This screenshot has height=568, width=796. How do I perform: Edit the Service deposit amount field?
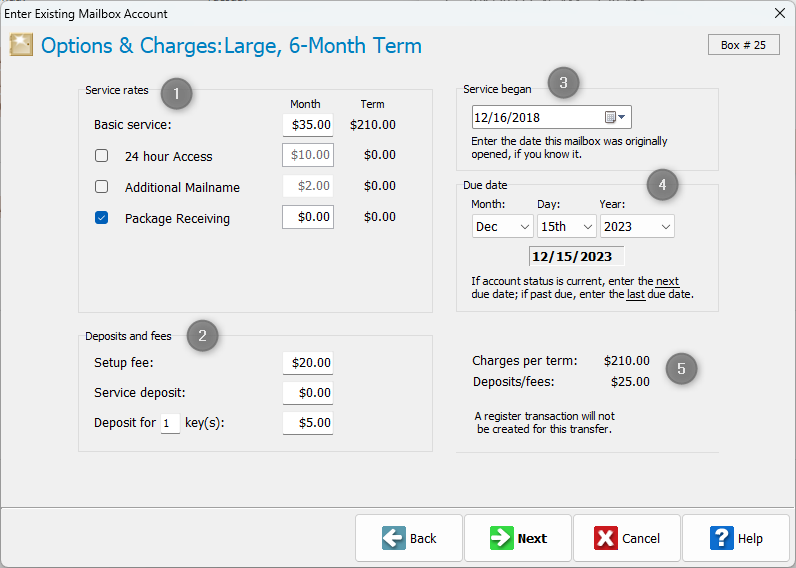308,392
